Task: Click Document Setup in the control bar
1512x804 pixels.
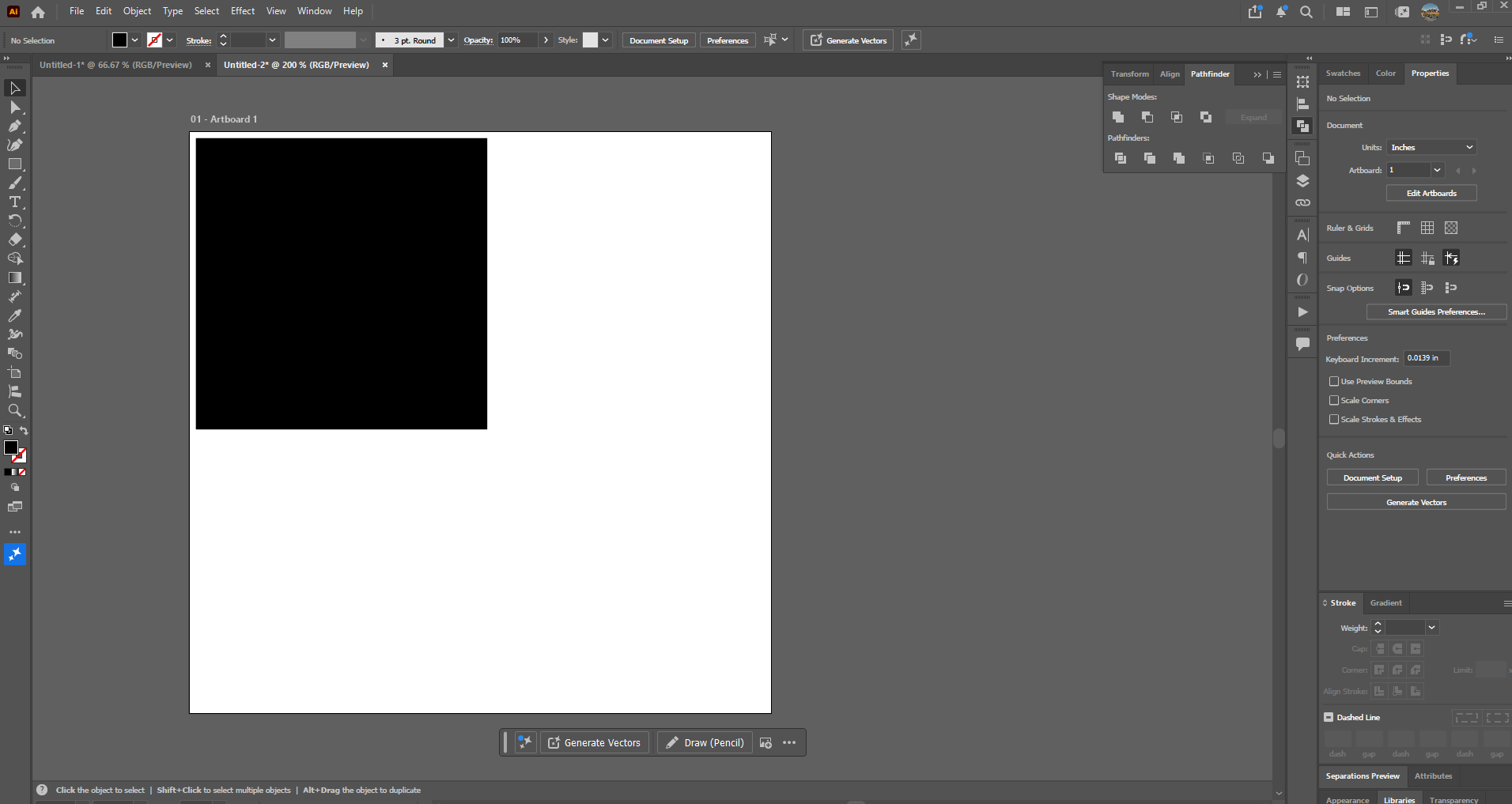Action: pyautogui.click(x=659, y=40)
